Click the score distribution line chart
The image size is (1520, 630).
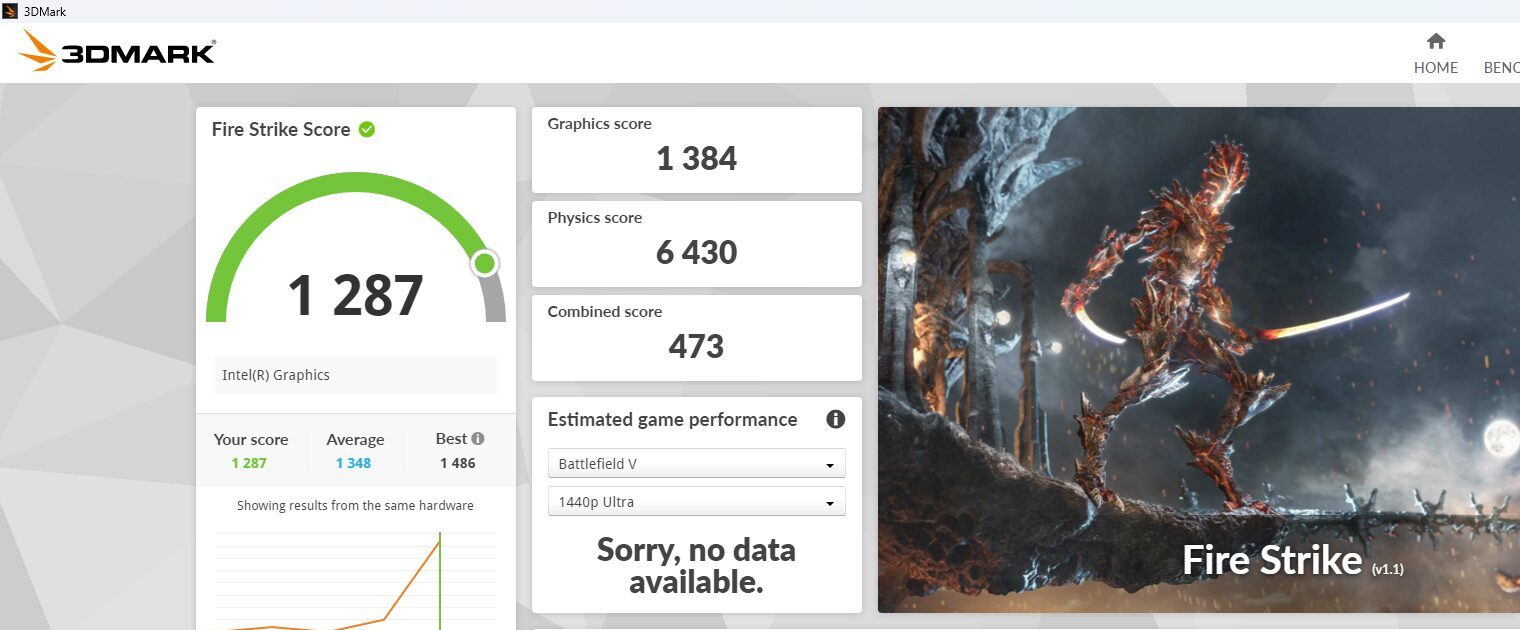(355, 580)
